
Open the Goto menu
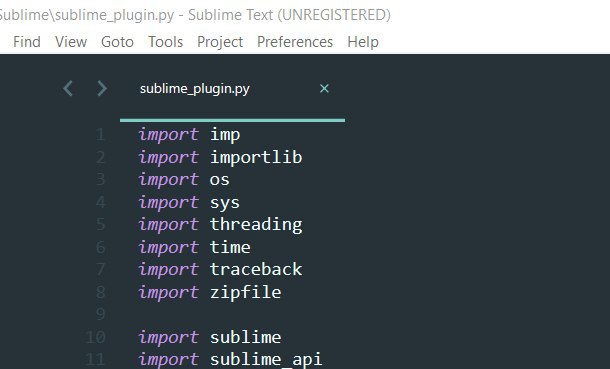pyautogui.click(x=117, y=42)
